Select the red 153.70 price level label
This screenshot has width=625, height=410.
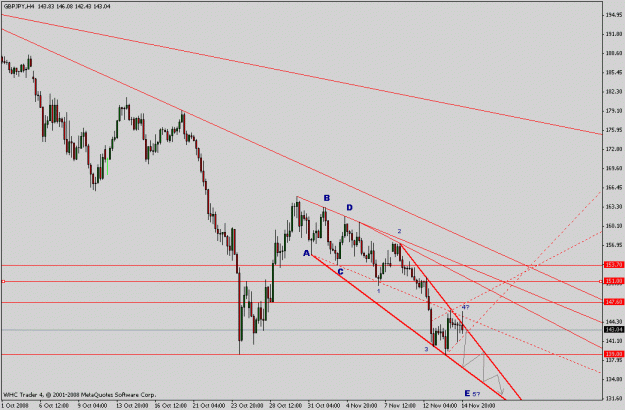coord(614,265)
